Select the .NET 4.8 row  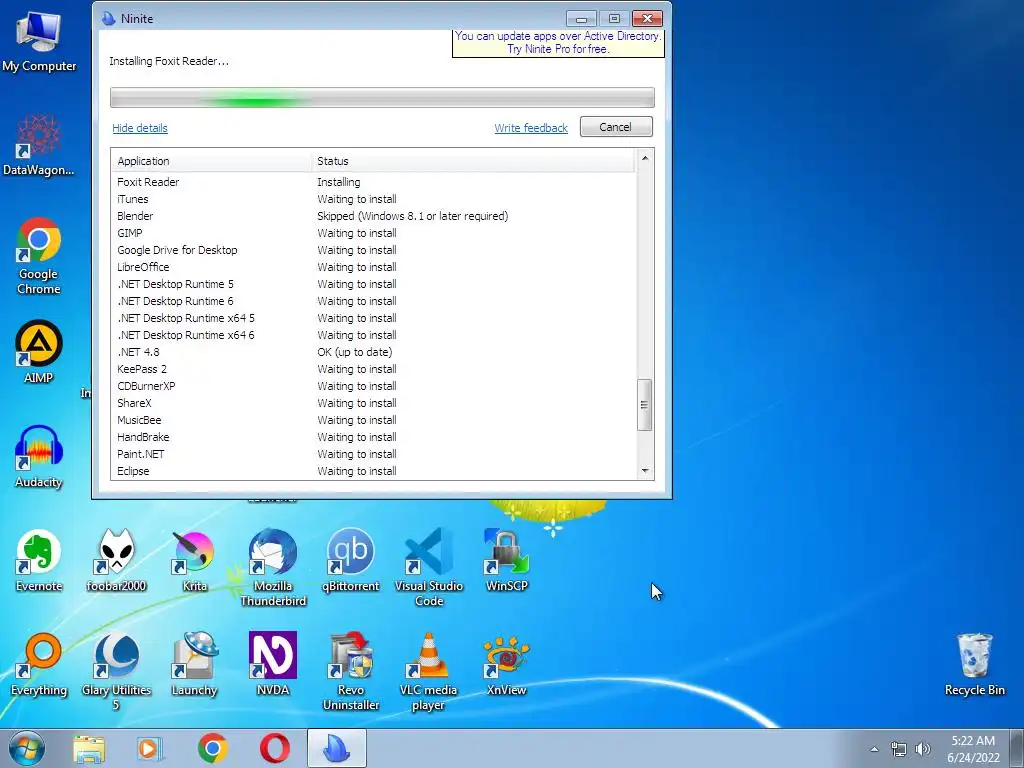[373, 352]
